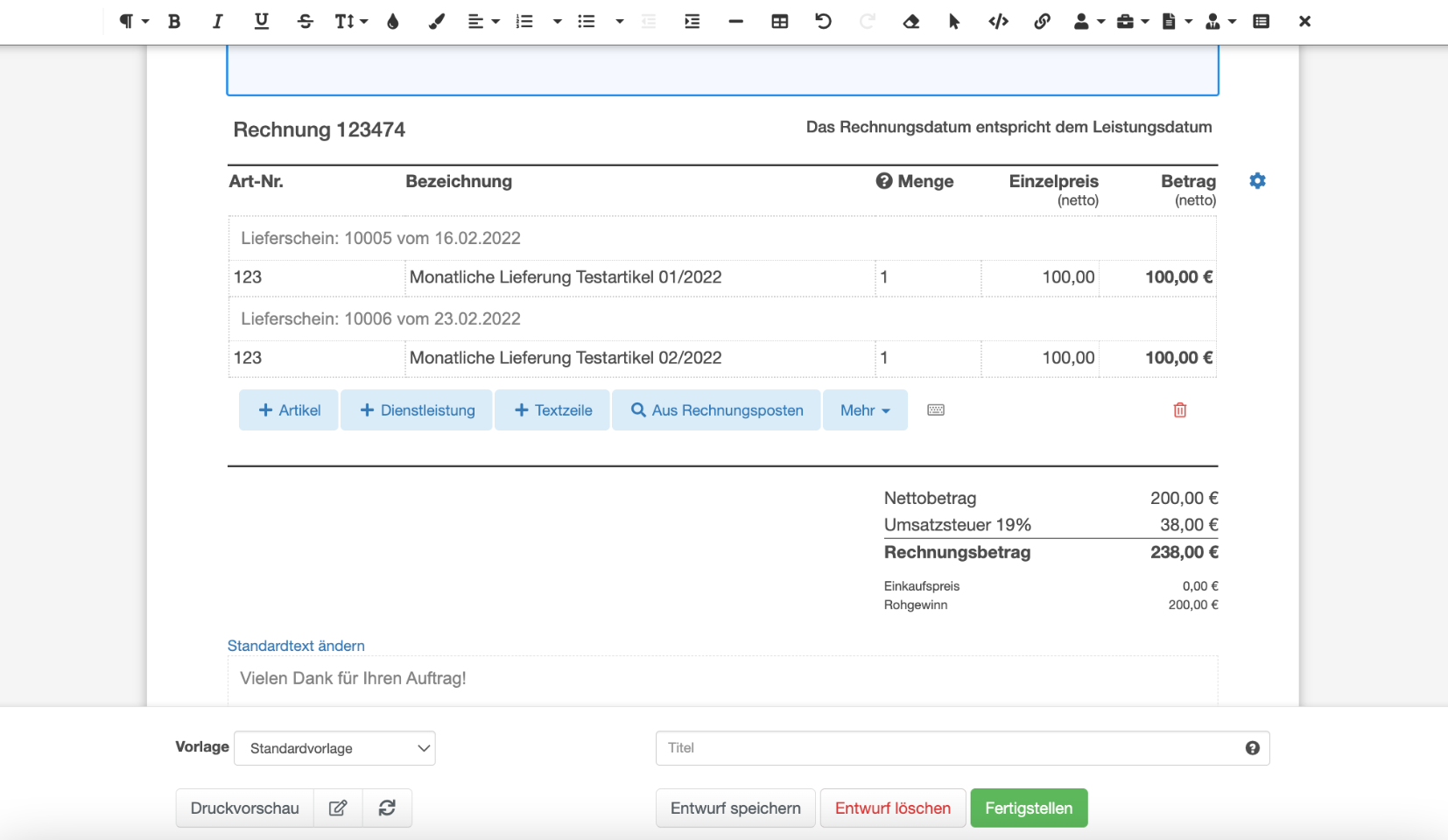
Task: Save via Entwurf speichern
Action: [735, 808]
